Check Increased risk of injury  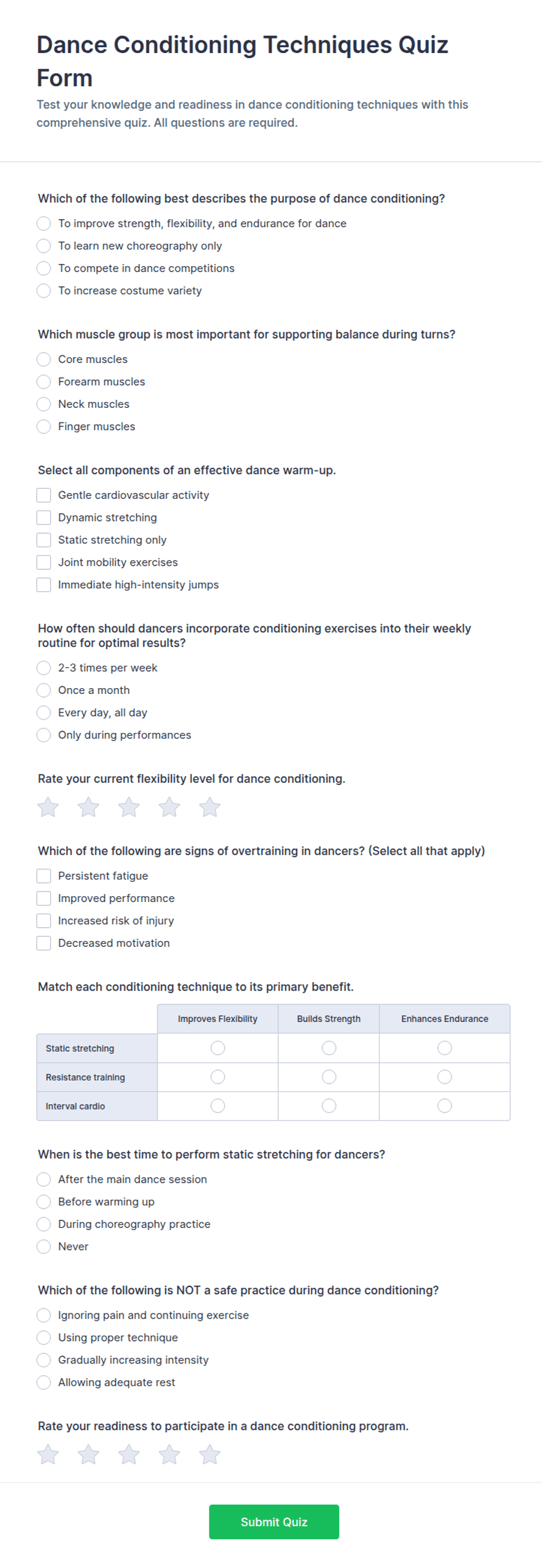(44, 921)
